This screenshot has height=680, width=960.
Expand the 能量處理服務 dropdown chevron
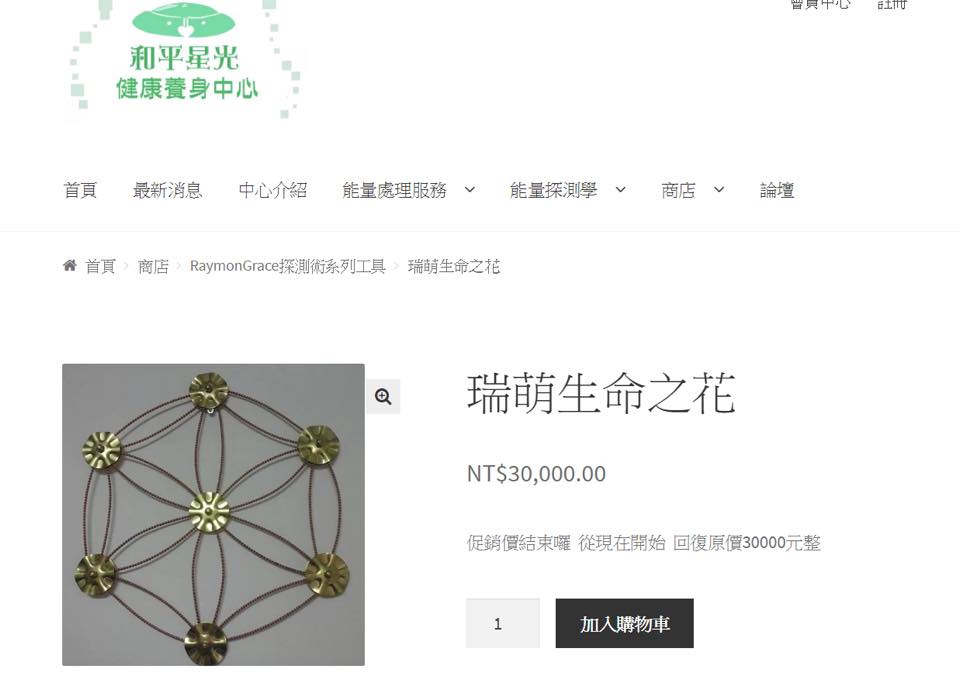coord(470,190)
